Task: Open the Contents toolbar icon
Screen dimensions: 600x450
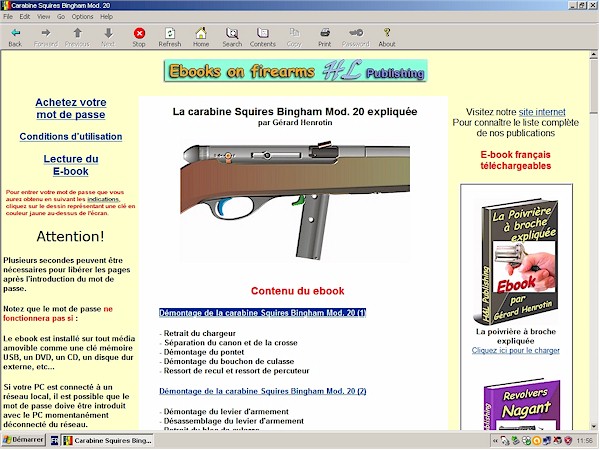Action: pyautogui.click(x=263, y=33)
